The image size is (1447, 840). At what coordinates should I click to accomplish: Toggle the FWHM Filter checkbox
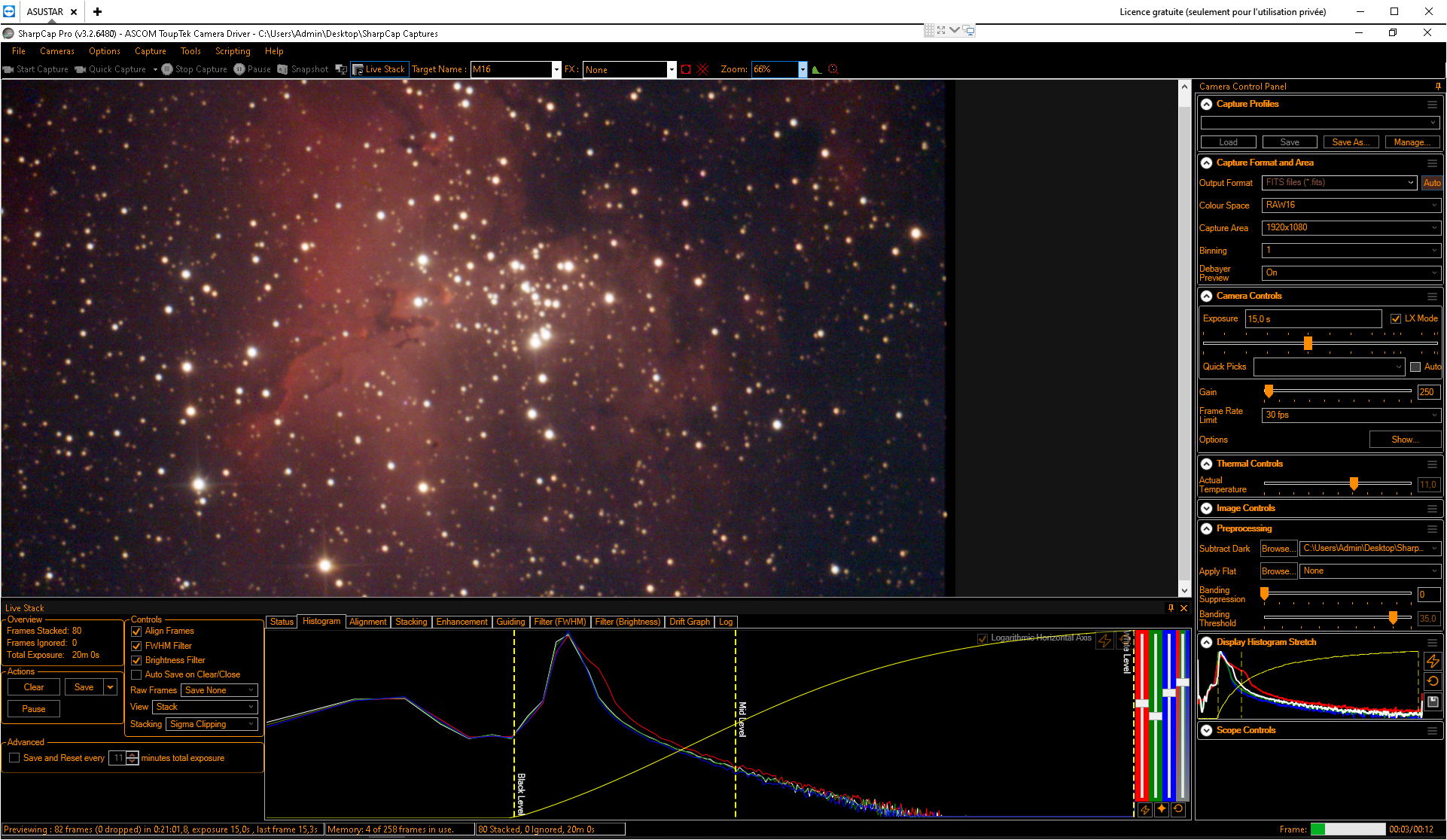tap(136, 646)
